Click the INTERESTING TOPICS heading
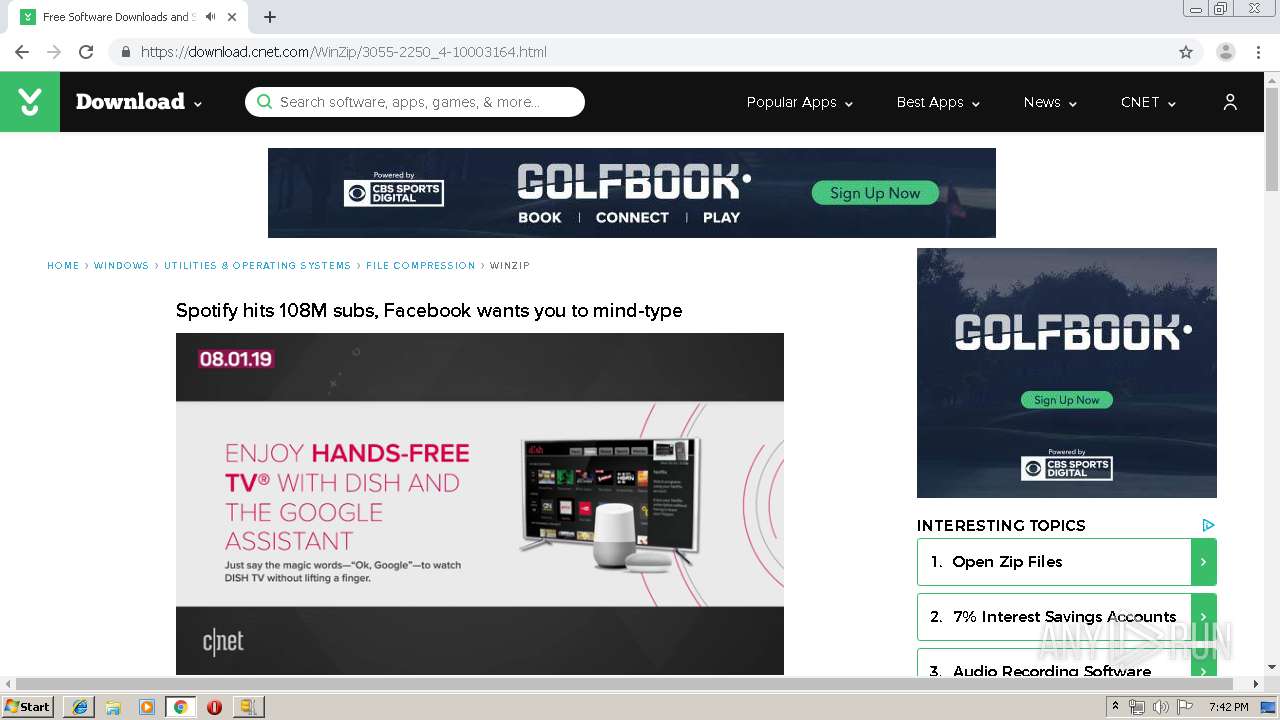This screenshot has width=1280, height=720. click(x=1001, y=525)
